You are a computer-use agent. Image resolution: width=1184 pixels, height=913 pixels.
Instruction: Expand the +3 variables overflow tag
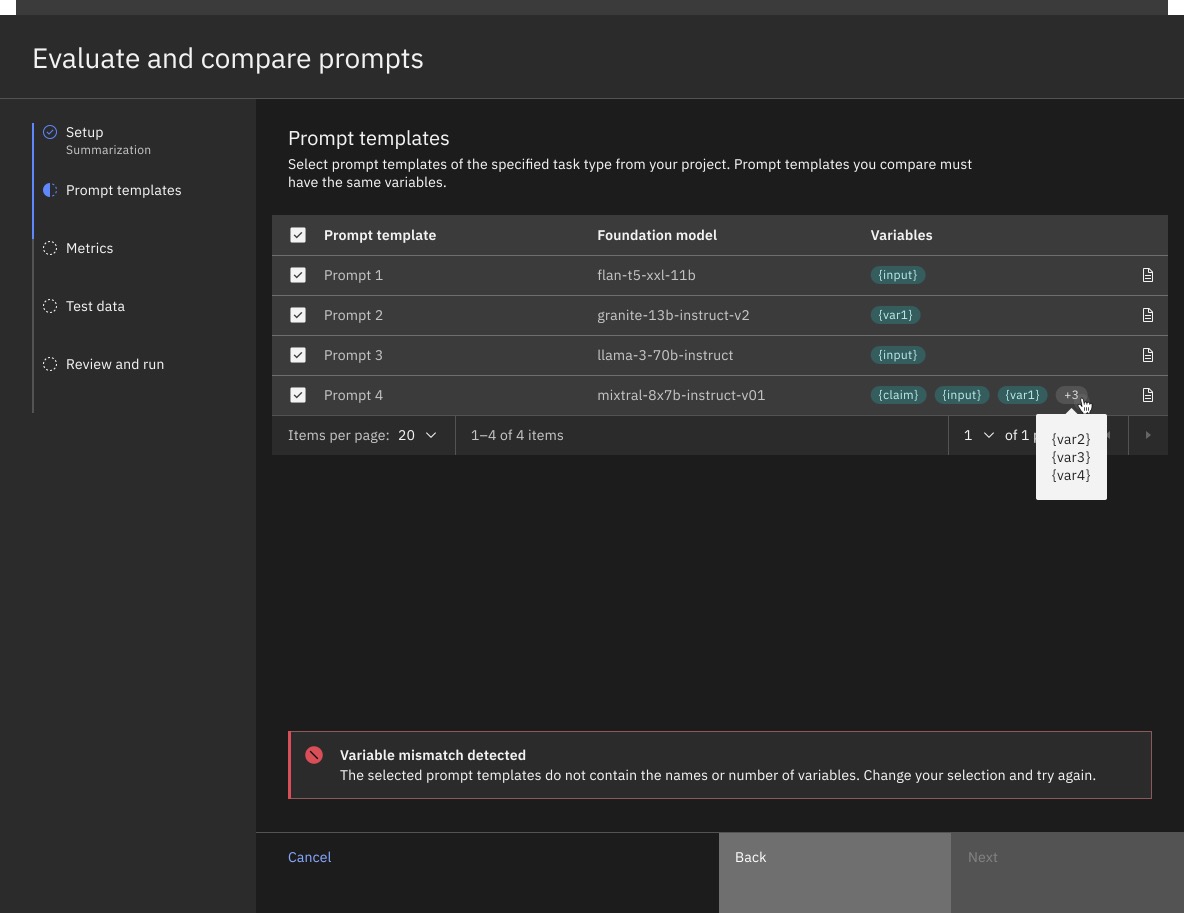tap(1071, 395)
